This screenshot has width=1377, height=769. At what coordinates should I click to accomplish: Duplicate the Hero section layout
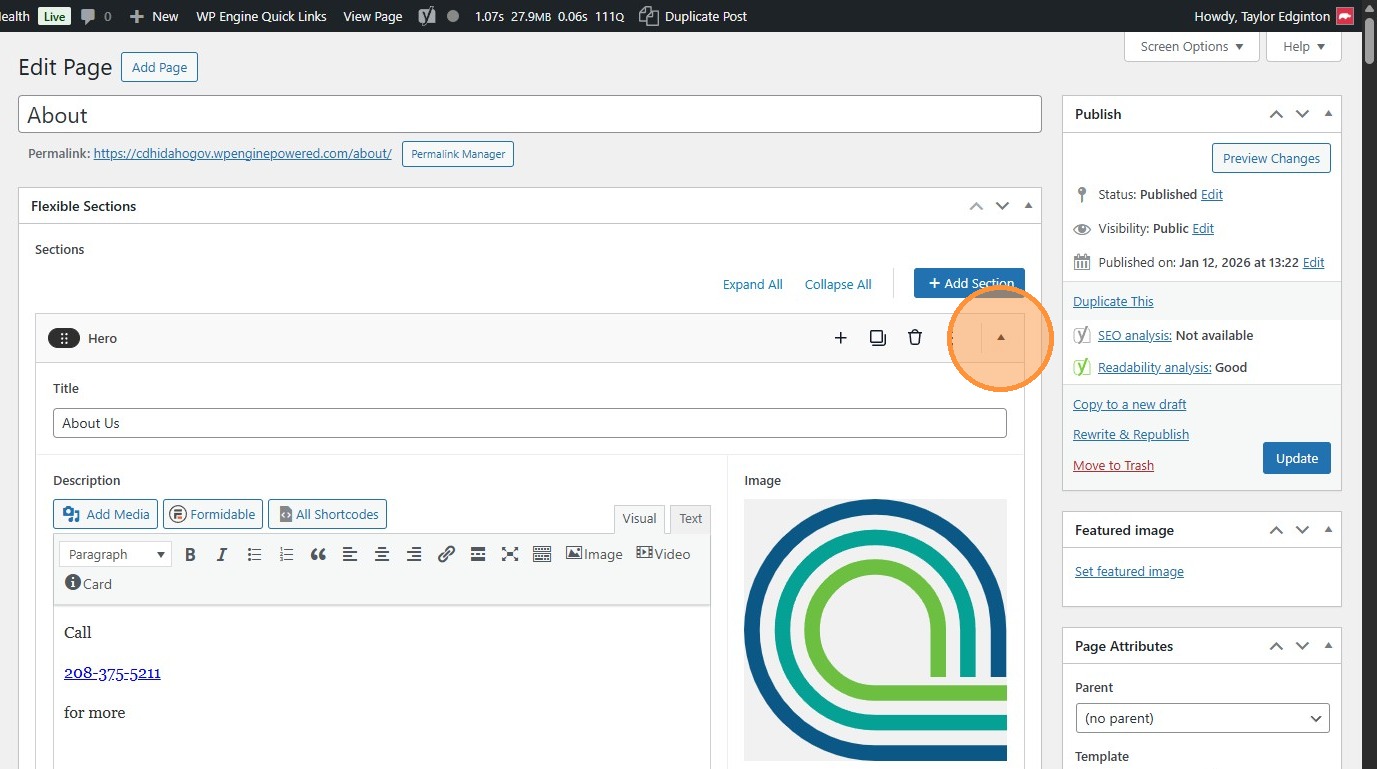pos(877,338)
